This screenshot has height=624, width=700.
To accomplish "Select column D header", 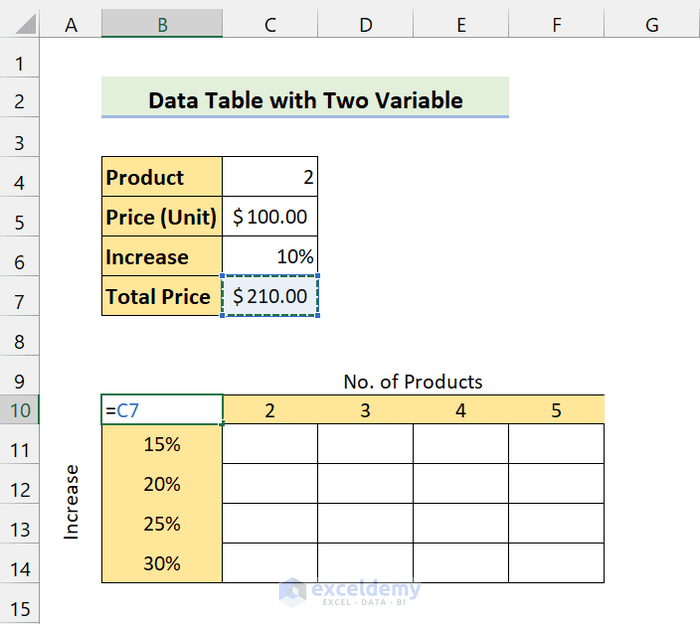I will (365, 25).
